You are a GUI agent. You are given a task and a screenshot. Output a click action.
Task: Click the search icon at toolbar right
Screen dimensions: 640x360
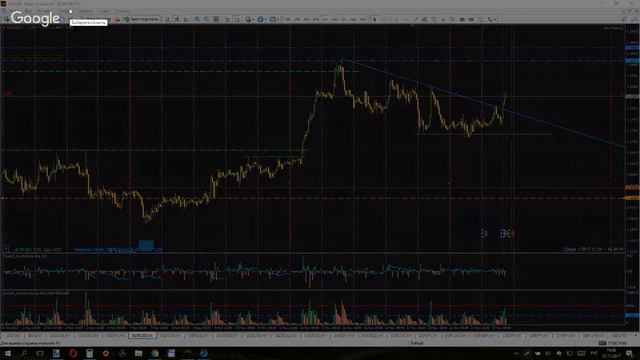624,19
